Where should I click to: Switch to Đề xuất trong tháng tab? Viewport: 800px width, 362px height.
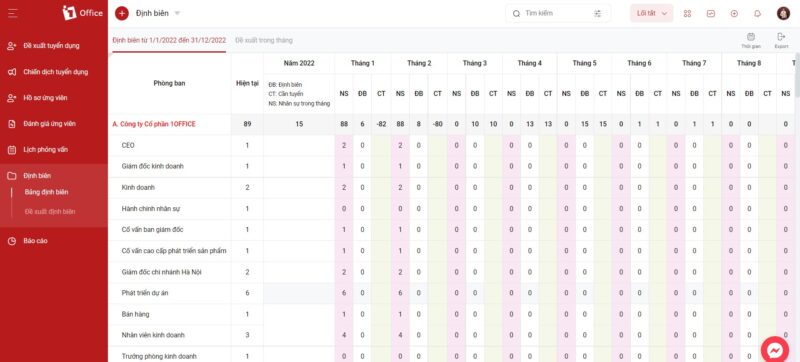tap(264, 40)
